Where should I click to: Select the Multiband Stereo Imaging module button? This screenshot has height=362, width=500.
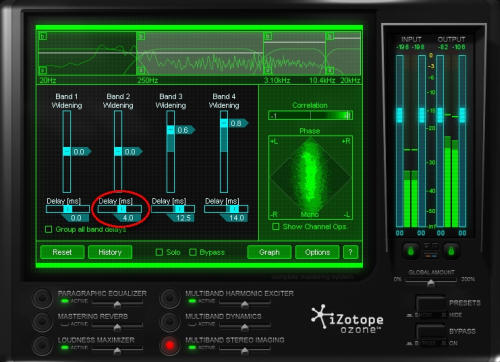pos(170,345)
